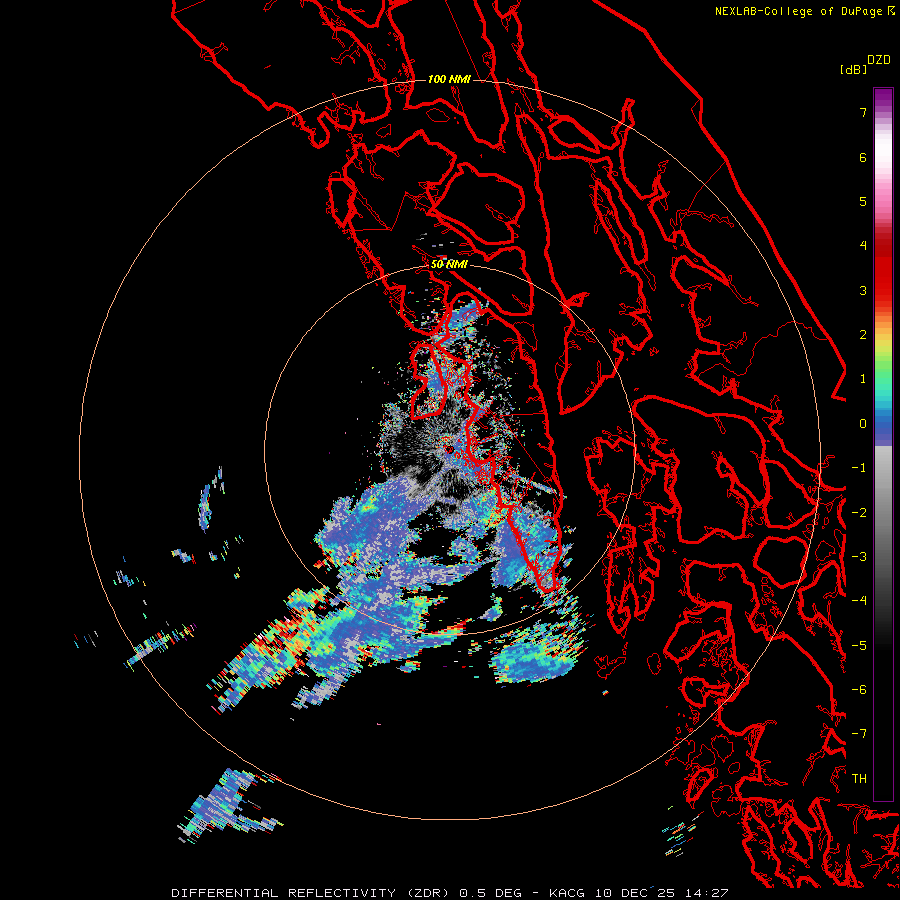This screenshot has height=900, width=900.
Task: Click the "14:27" timestamp
Action: pos(709,893)
